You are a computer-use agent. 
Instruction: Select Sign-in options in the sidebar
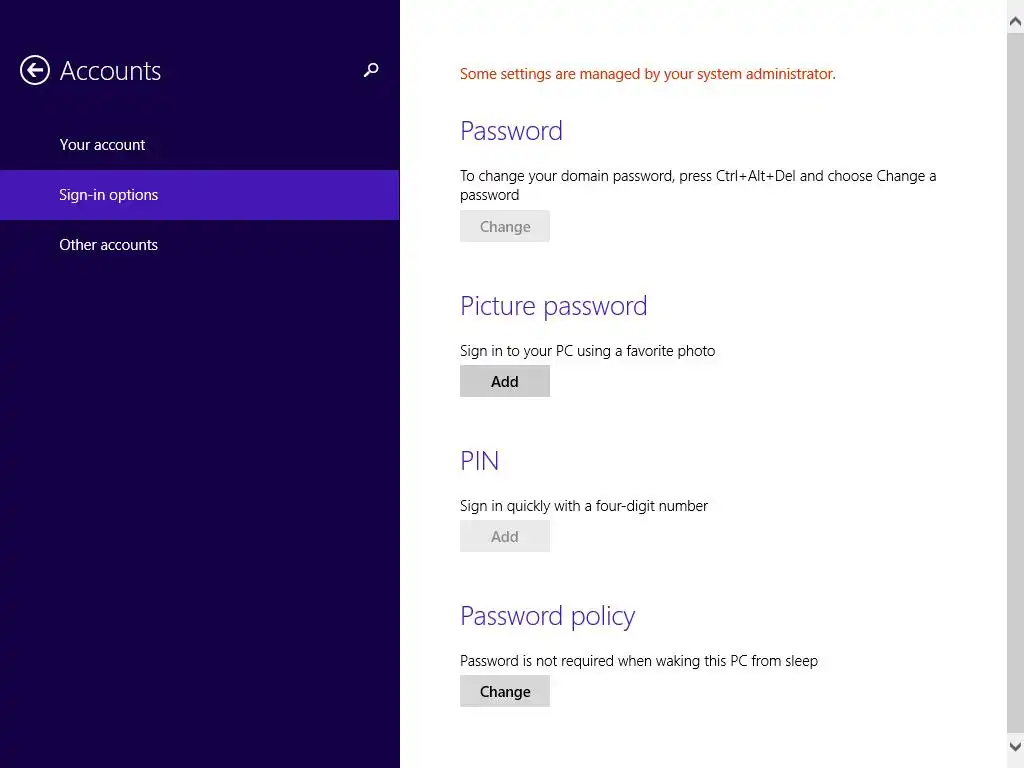(109, 195)
